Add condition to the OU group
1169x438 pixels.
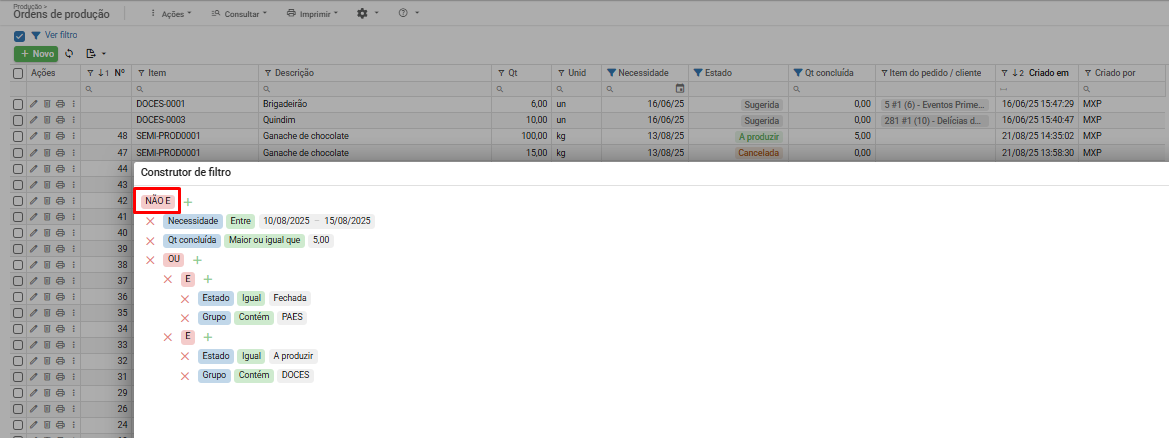tap(198, 260)
